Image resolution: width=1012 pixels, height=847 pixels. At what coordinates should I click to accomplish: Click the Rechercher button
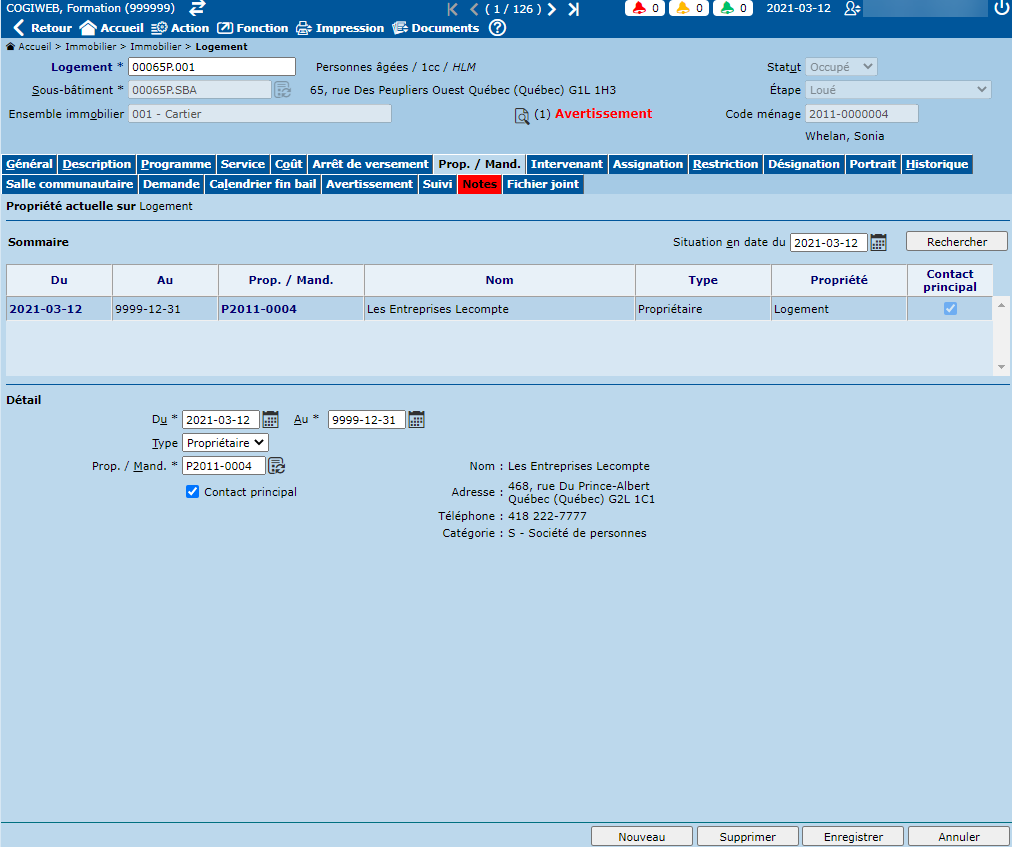956,242
